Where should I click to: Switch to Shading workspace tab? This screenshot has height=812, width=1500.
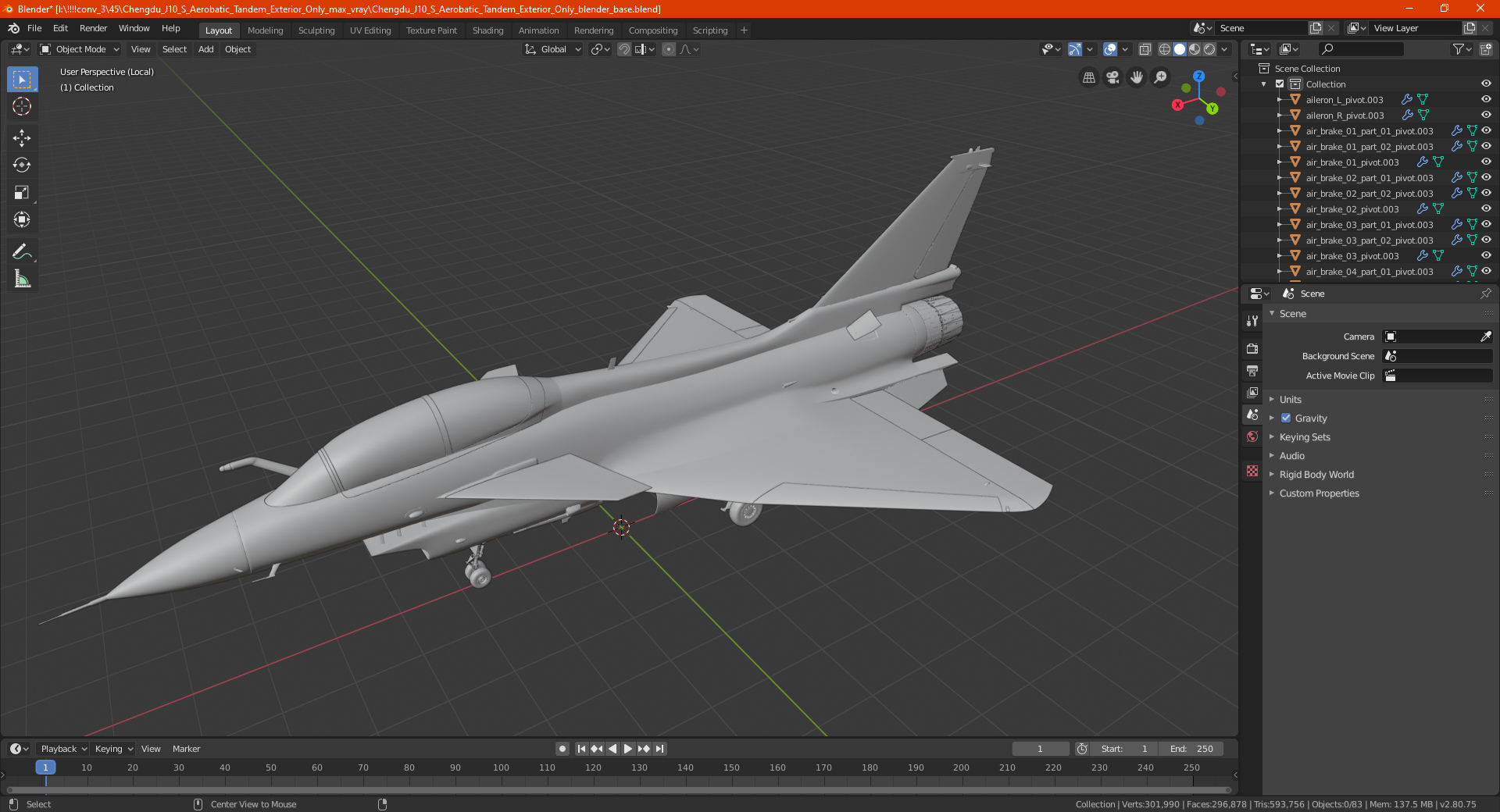tap(487, 30)
